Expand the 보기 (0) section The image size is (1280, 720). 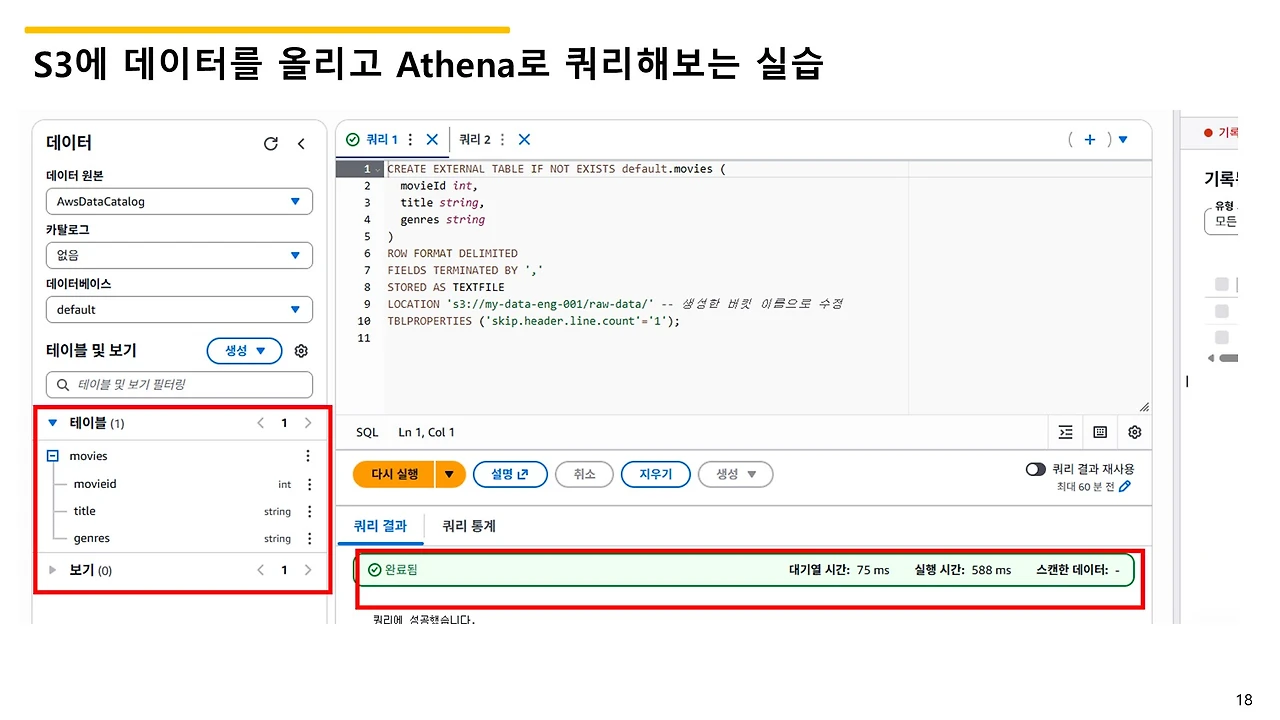click(x=53, y=570)
